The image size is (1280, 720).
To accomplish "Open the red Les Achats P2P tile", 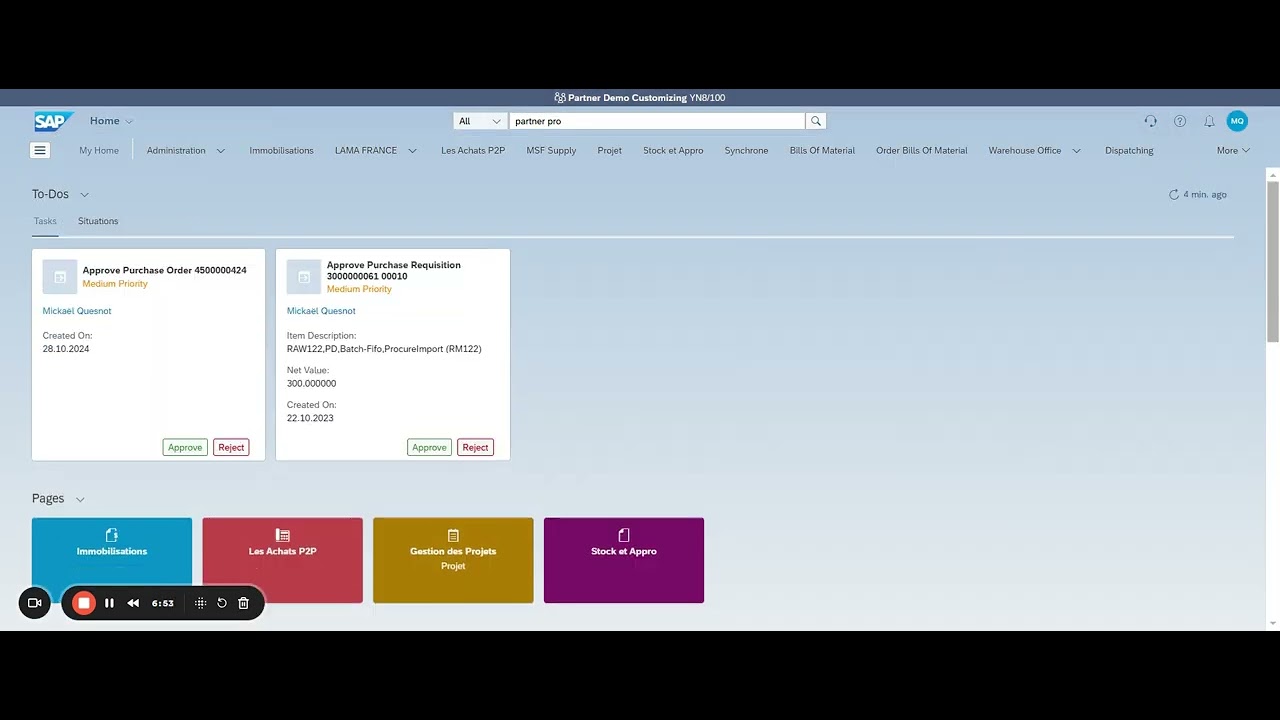I will click(x=282, y=560).
